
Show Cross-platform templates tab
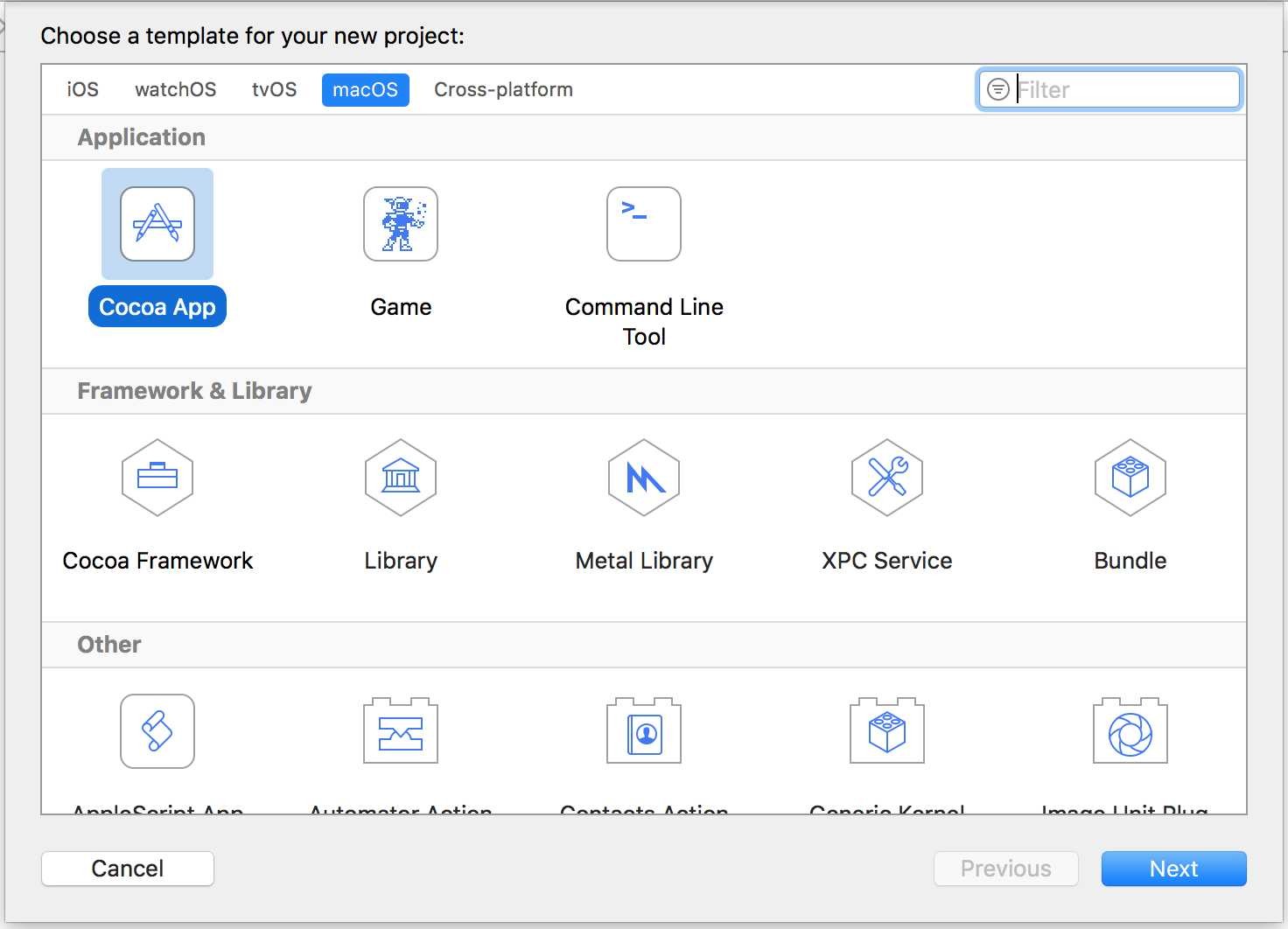tap(503, 90)
